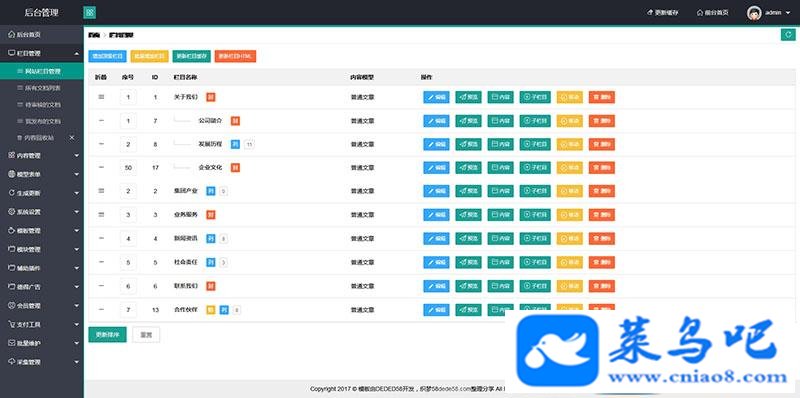Click yellow move button for 业务服务
Image resolution: width=800 pixels, height=398 pixels.
pyautogui.click(x=569, y=214)
